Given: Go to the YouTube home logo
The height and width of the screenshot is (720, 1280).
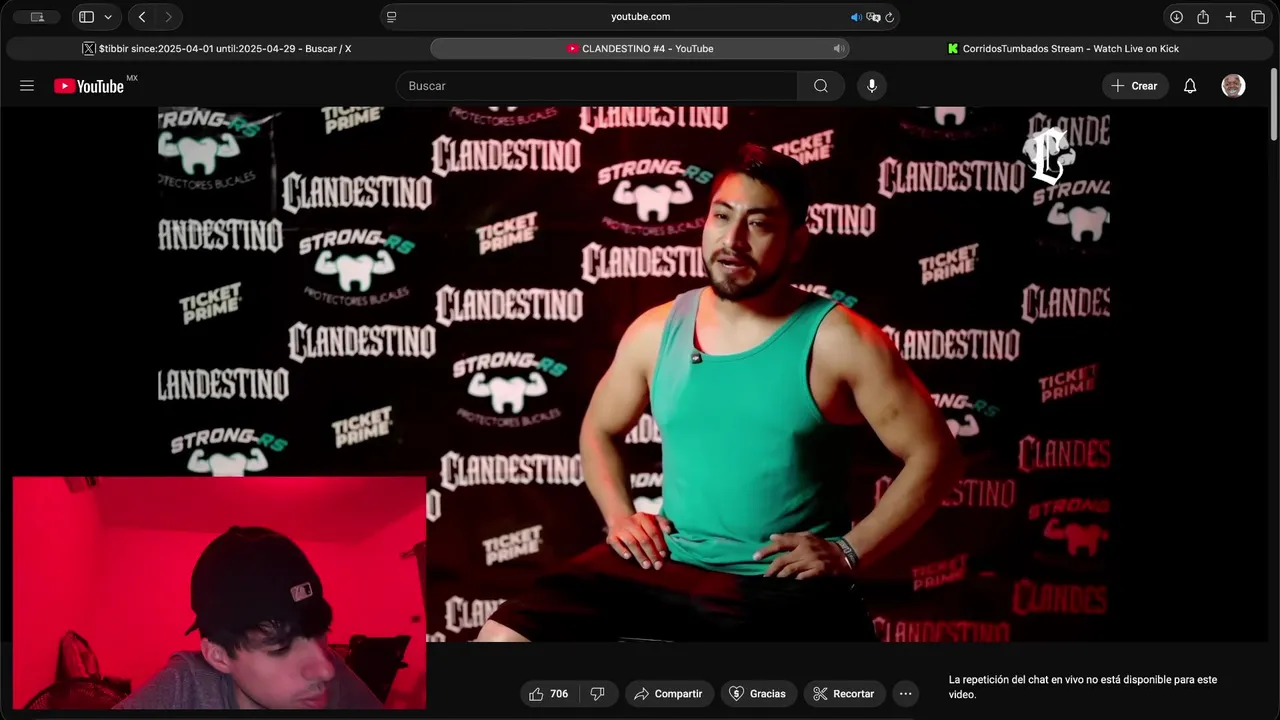Looking at the screenshot, I should coord(90,86).
